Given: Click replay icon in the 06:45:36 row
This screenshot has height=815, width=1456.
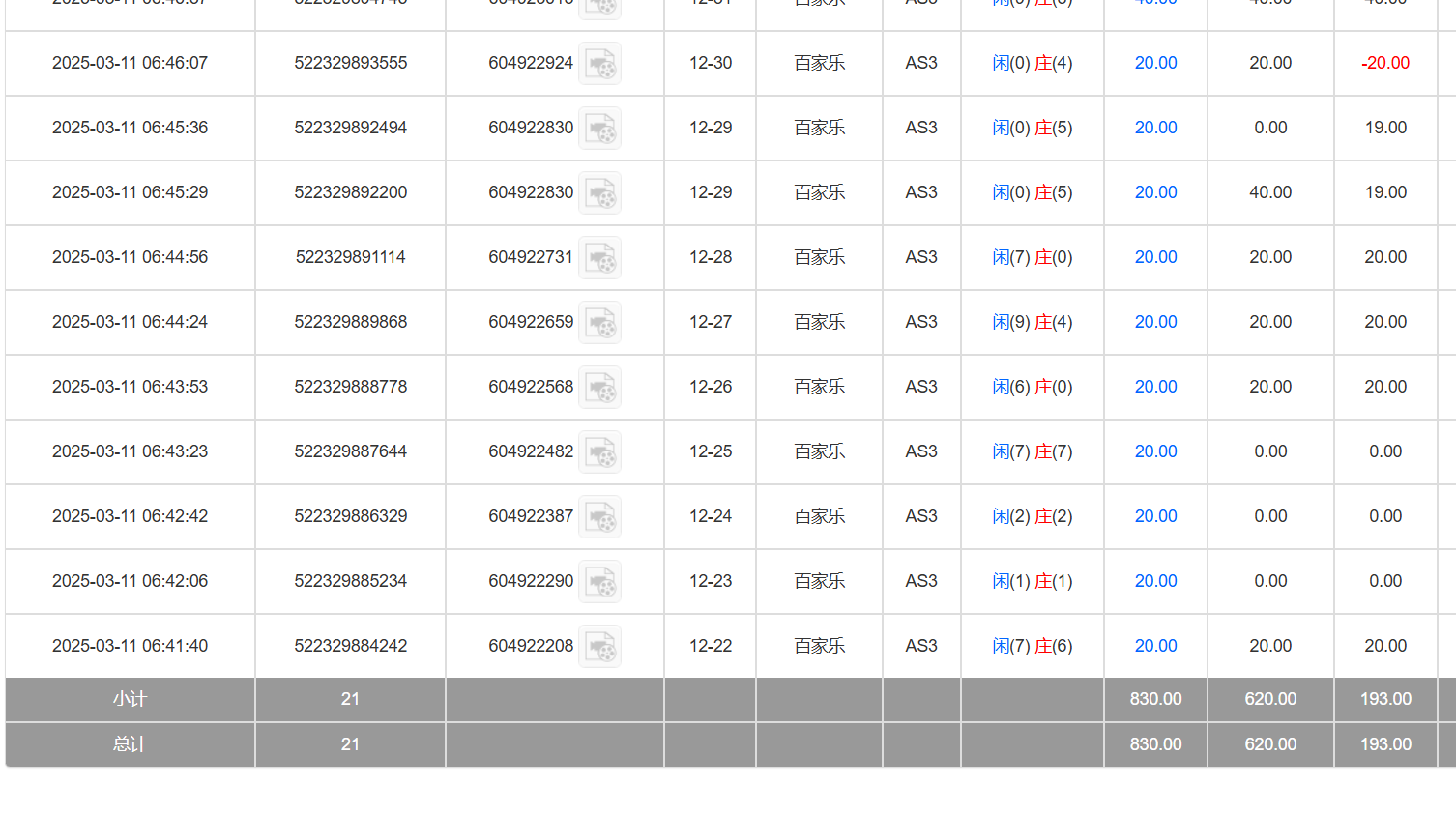Looking at the screenshot, I should coord(599,129).
